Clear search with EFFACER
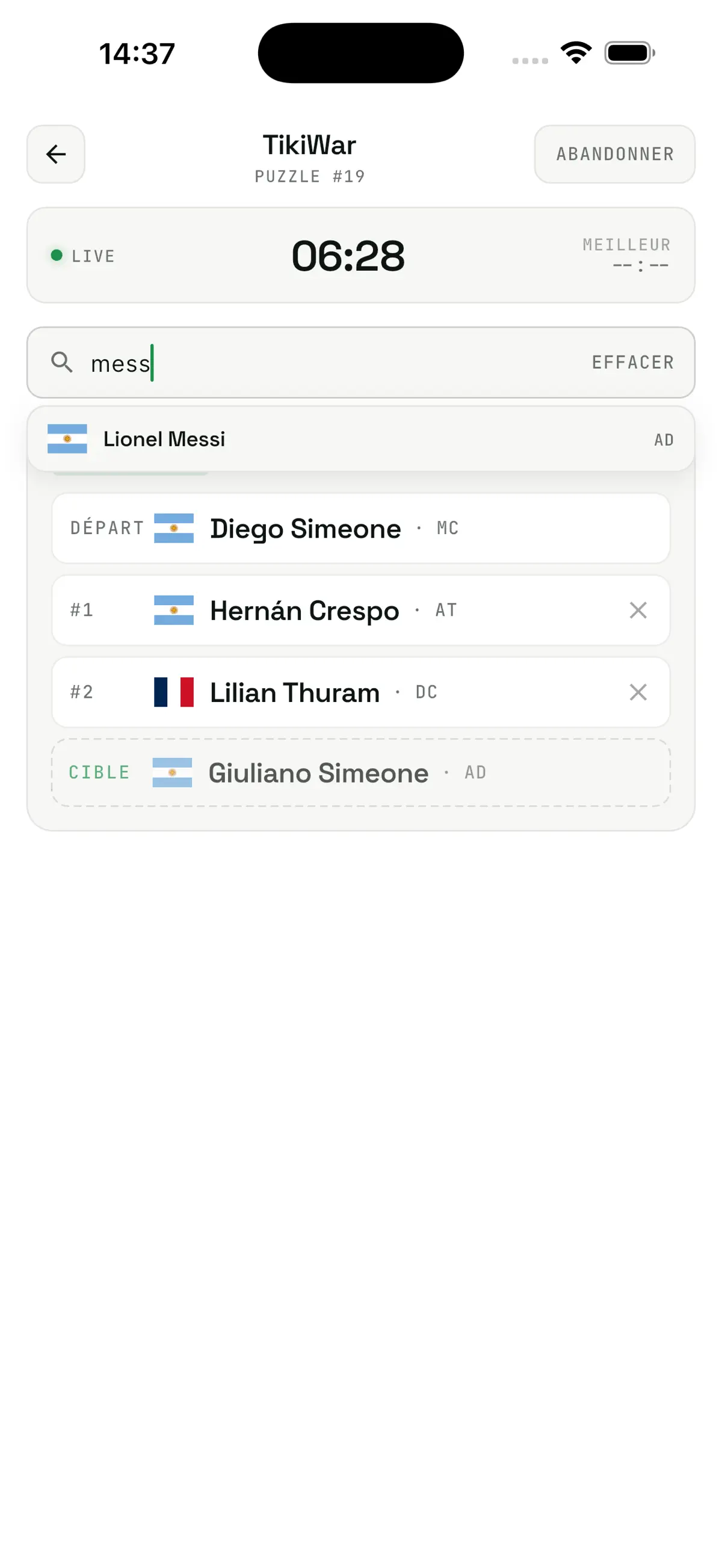 632,363
